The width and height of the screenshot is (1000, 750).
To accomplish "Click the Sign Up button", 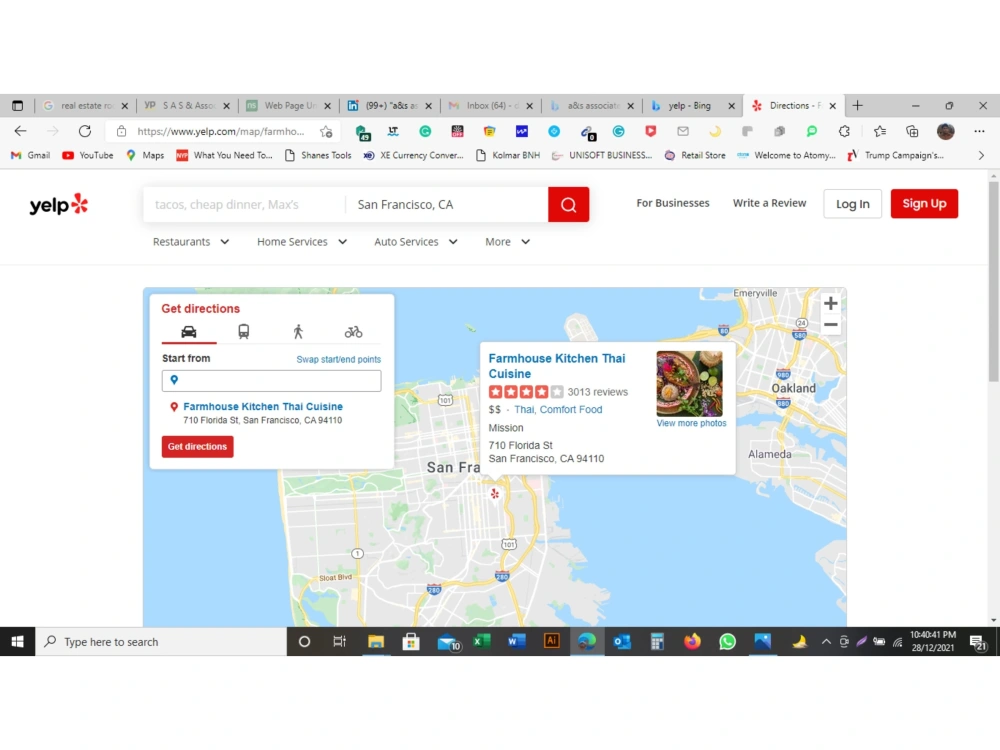I will (924, 204).
